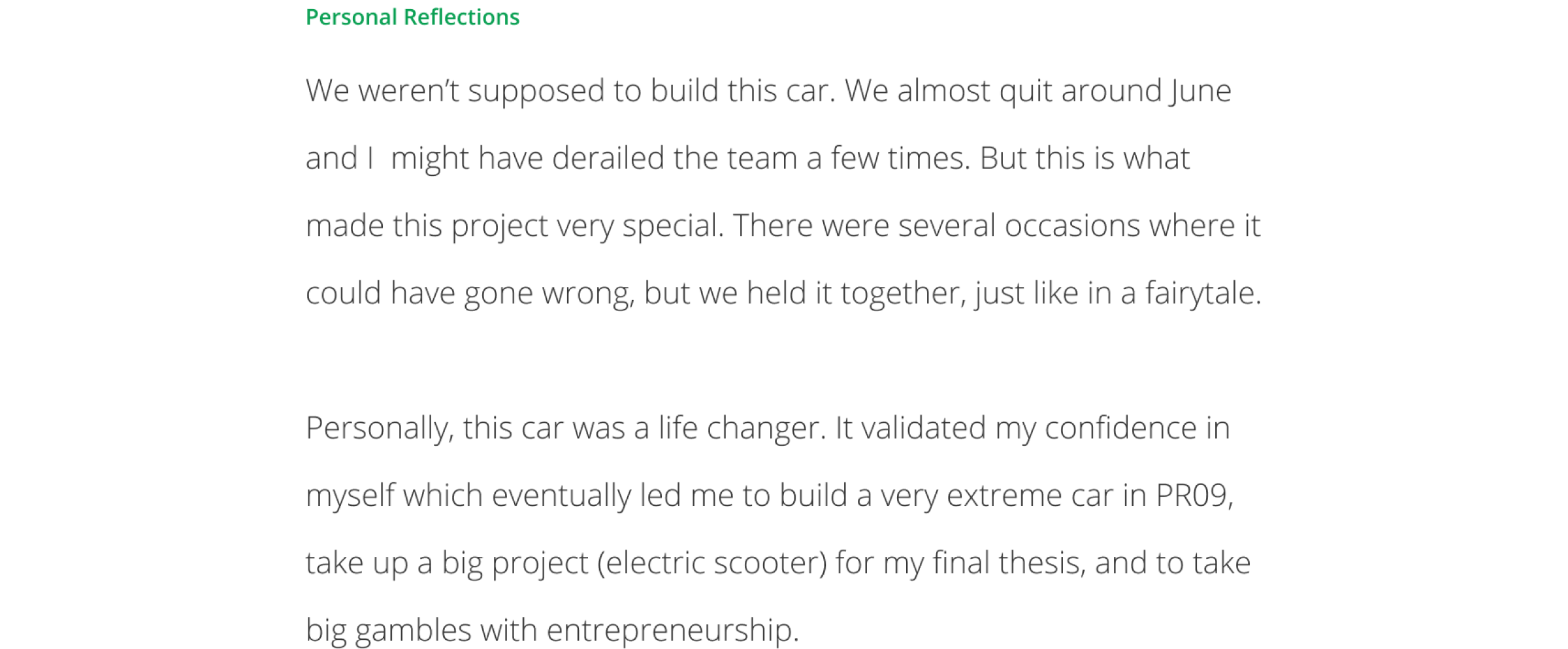Click the word "Personally" starting second paragraph
This screenshot has height=649, width=1568.
point(379,428)
